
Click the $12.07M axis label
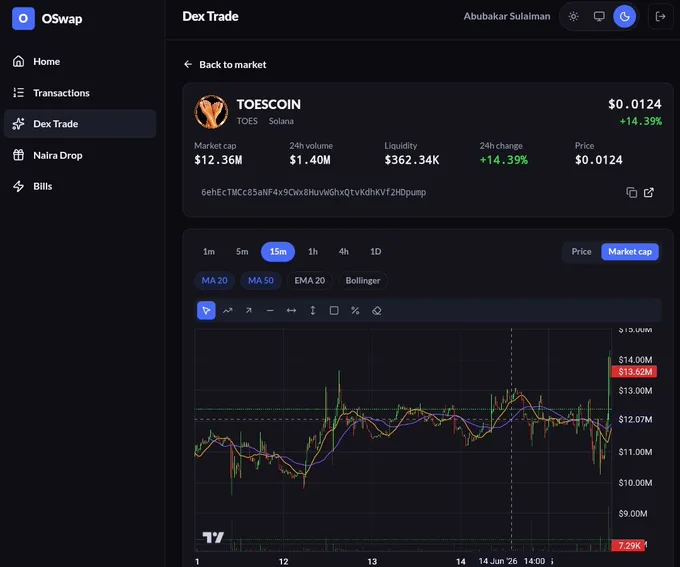(635, 420)
